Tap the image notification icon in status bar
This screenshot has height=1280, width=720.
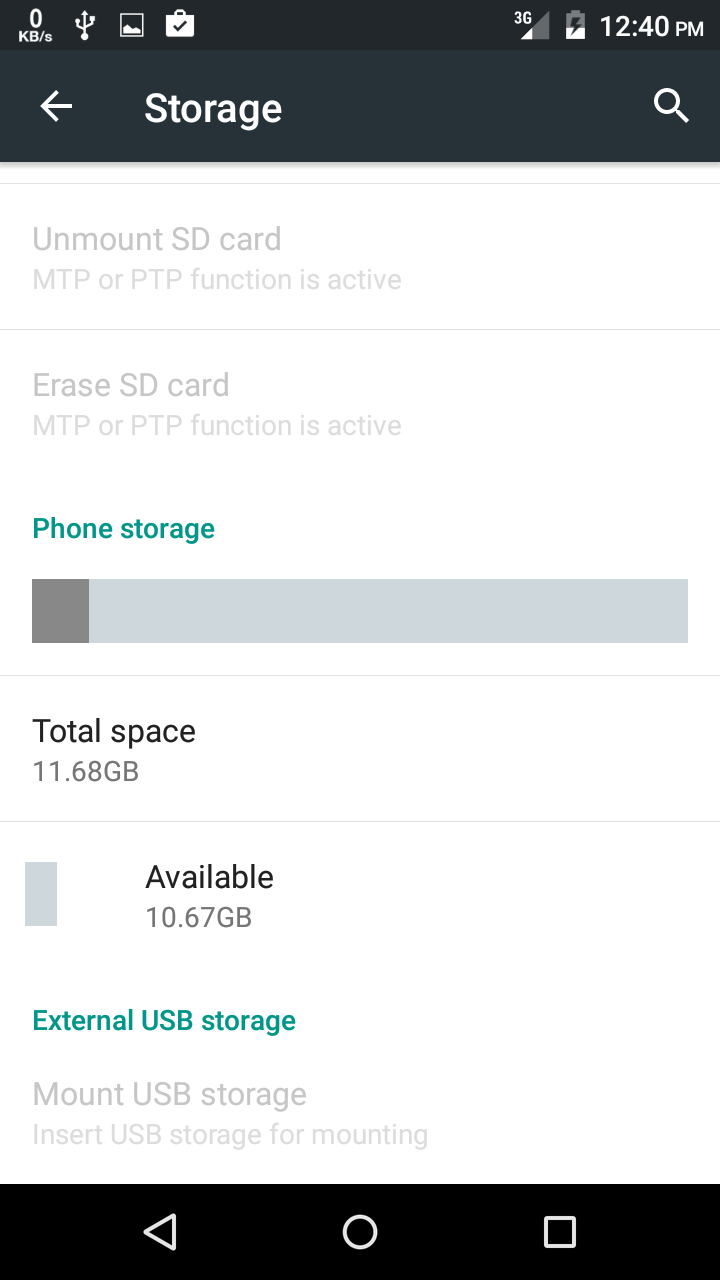[x=132, y=25]
